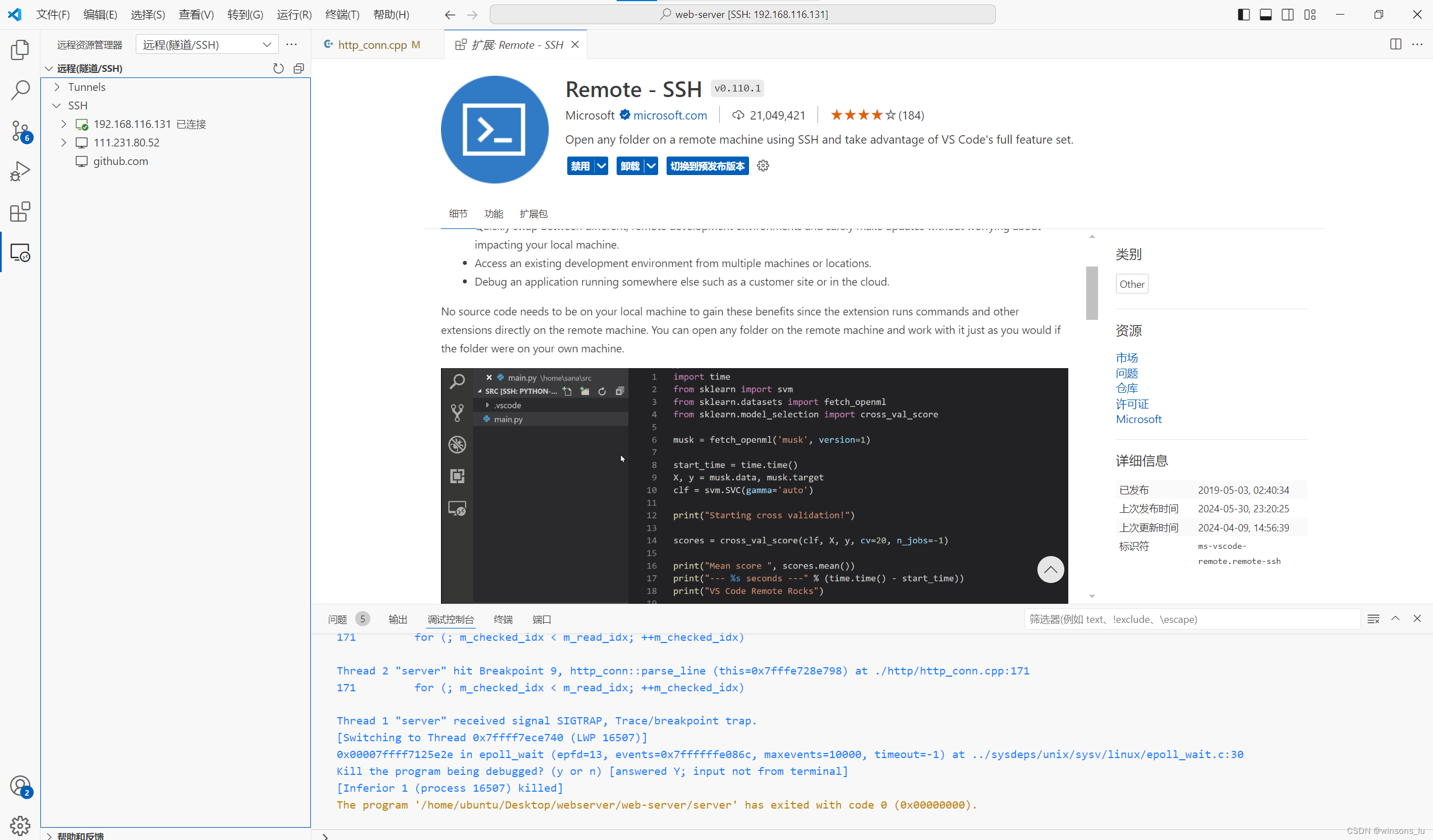Open the Extensions view icon
Screen dimensions: 1433x840
(20, 212)
